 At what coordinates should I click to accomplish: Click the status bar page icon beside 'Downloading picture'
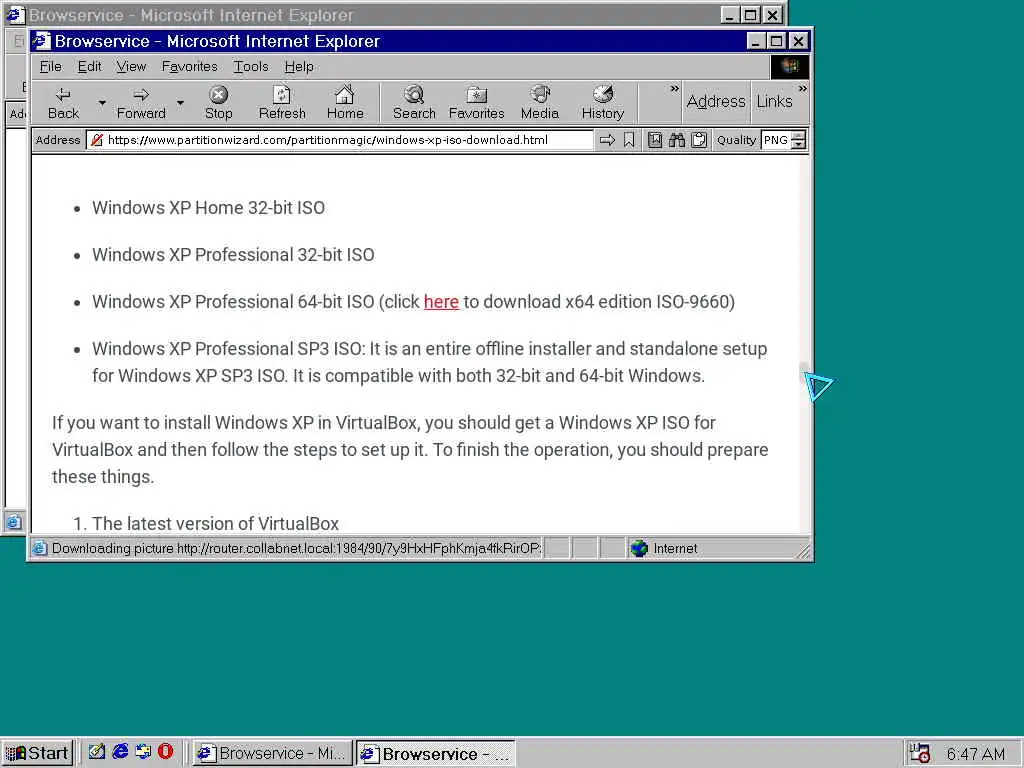tap(40, 549)
